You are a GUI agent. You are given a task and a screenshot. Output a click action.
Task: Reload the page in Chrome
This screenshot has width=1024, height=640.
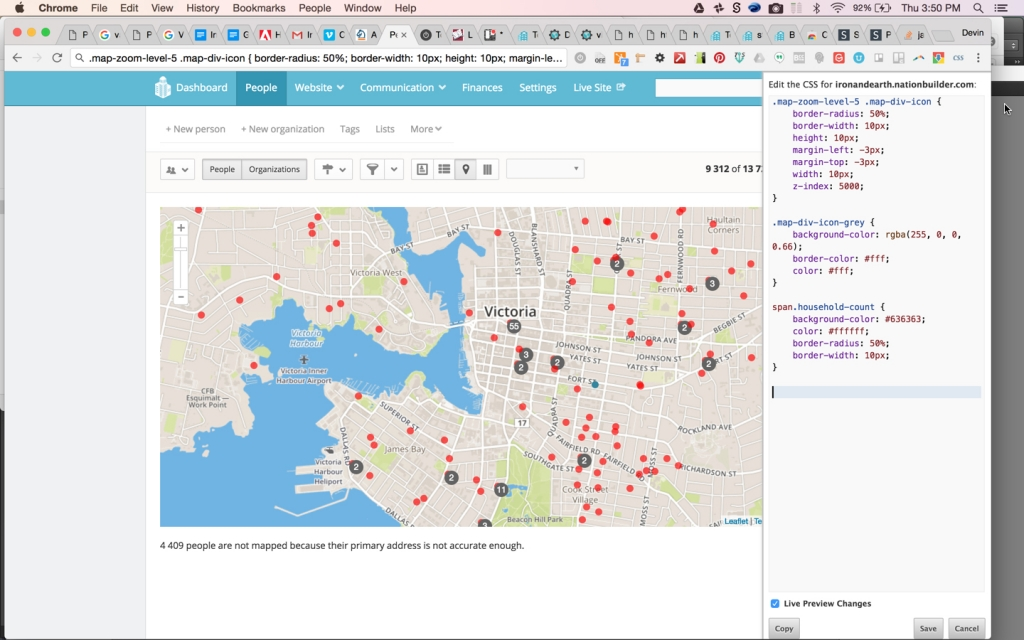point(57,58)
